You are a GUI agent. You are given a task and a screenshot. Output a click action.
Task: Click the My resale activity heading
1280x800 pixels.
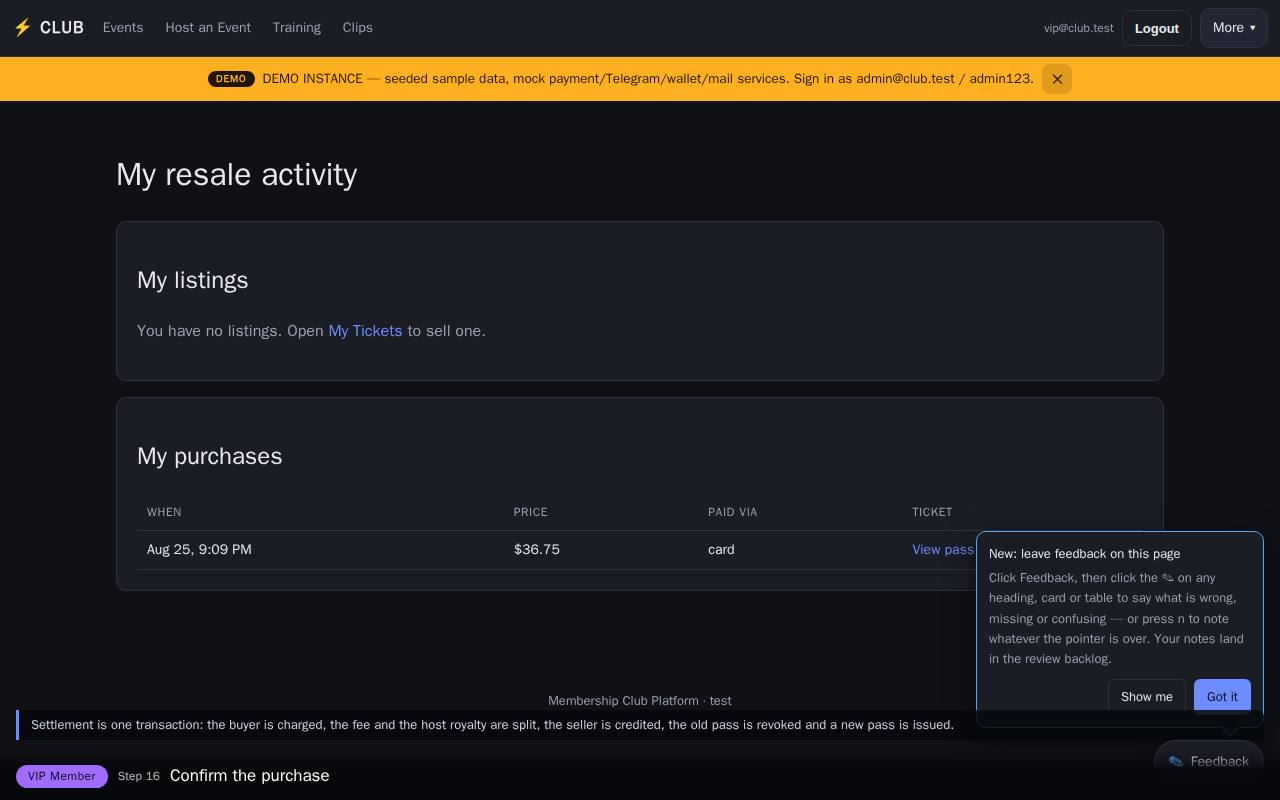pos(237,174)
